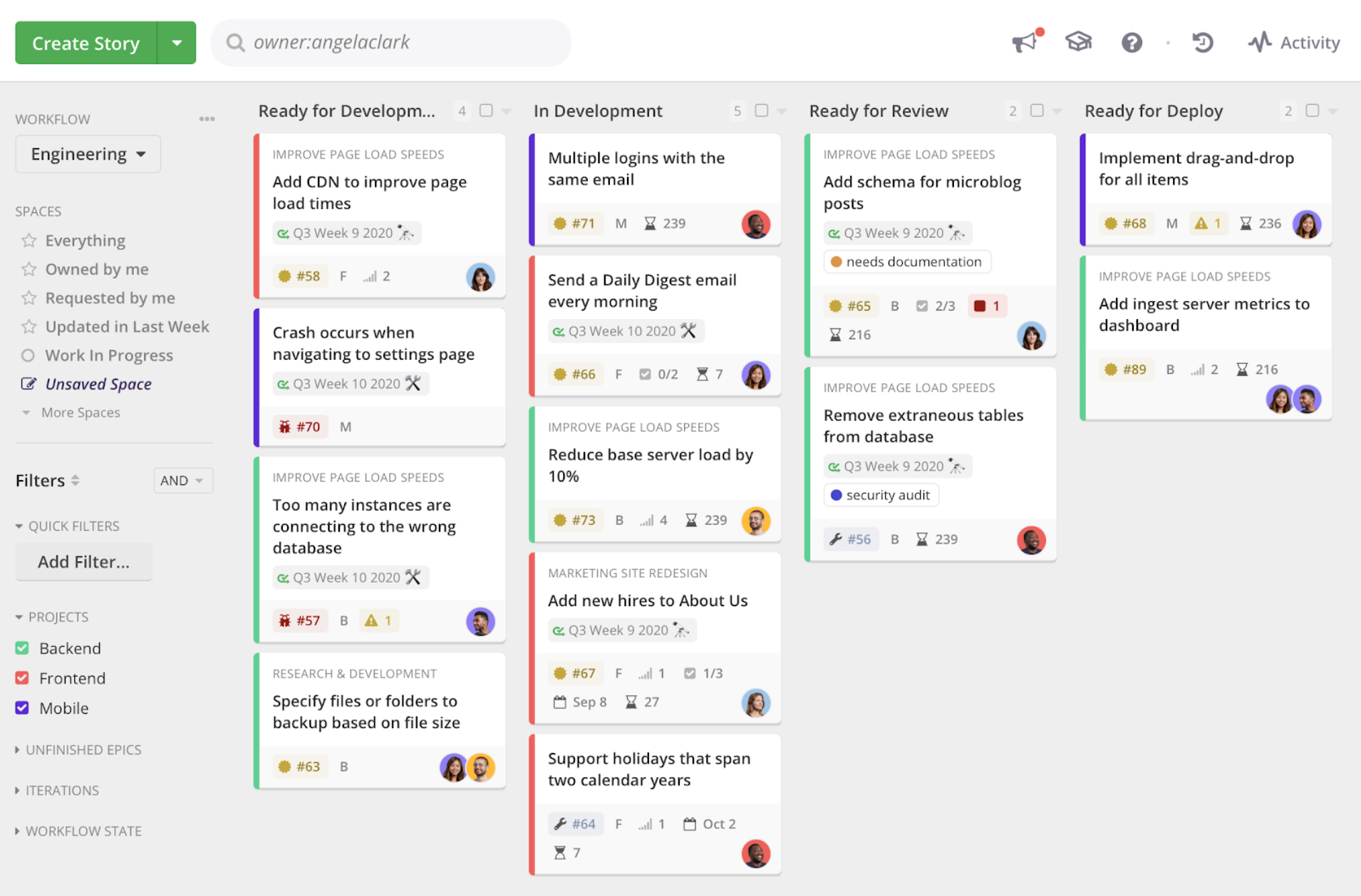Select the Updated in Last Week space
This screenshot has width=1361, height=896.
(x=128, y=327)
